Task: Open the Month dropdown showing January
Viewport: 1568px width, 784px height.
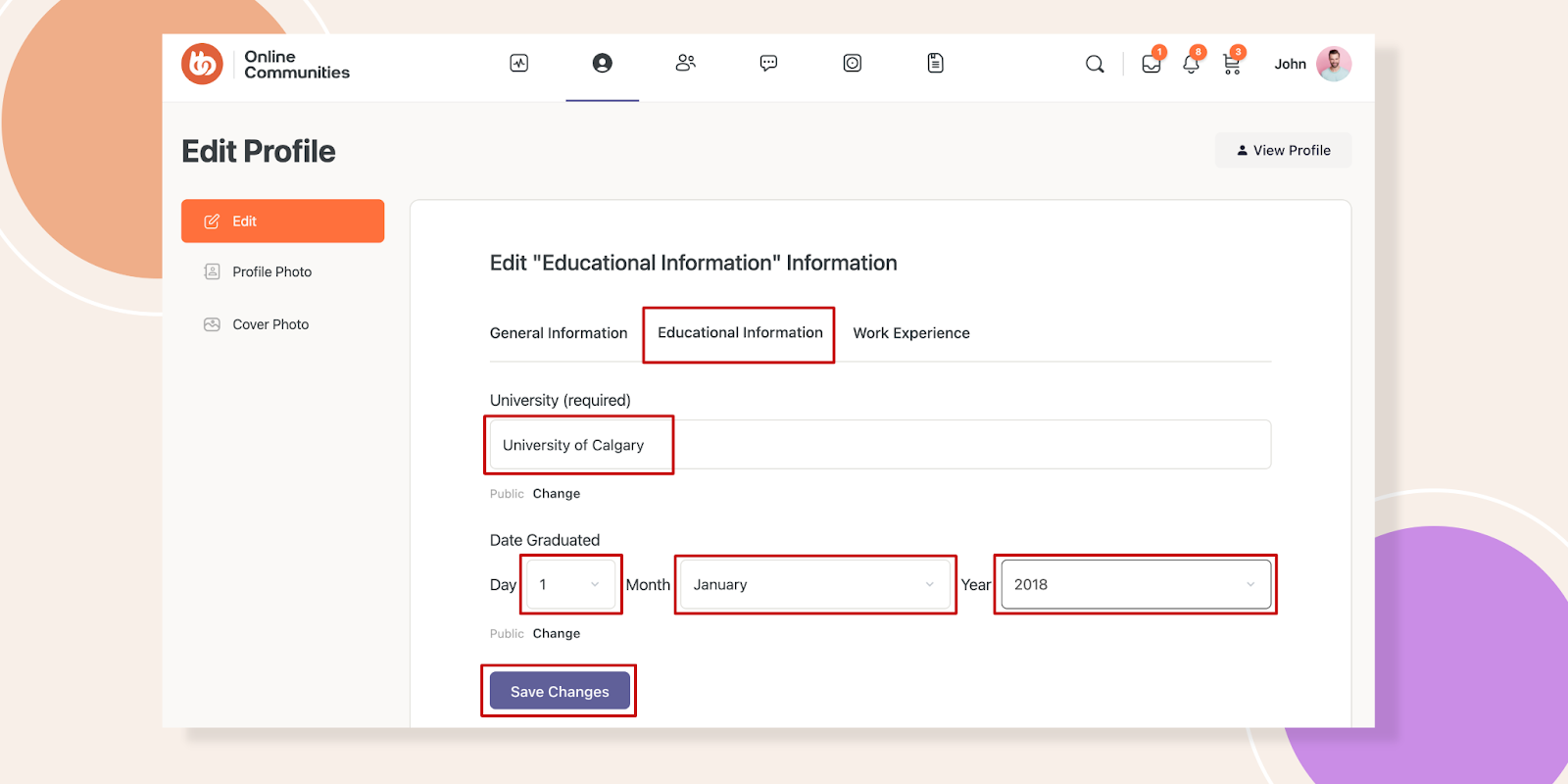Action: click(x=815, y=585)
